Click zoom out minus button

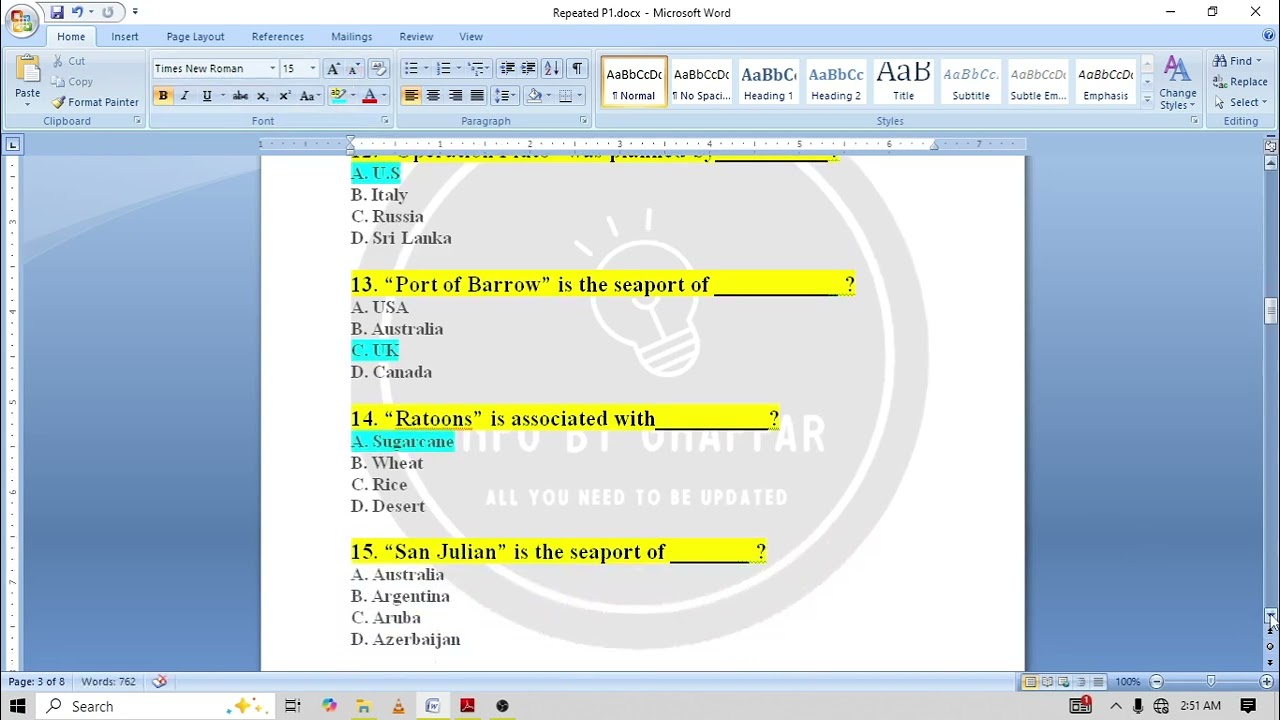tap(1156, 682)
